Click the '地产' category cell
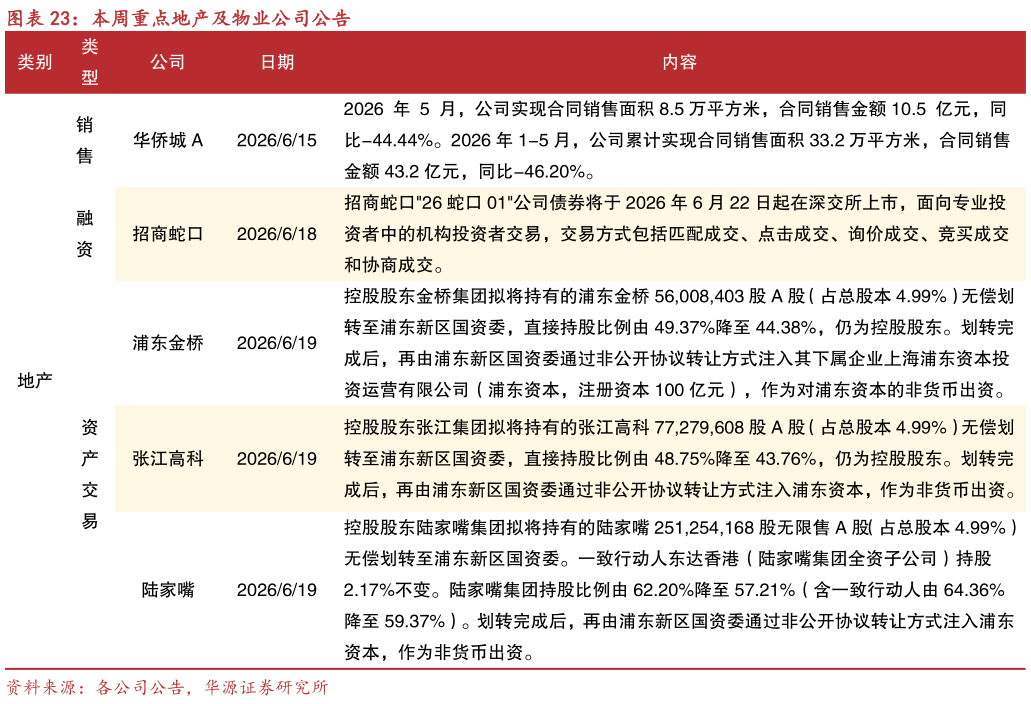 [x=34, y=381]
